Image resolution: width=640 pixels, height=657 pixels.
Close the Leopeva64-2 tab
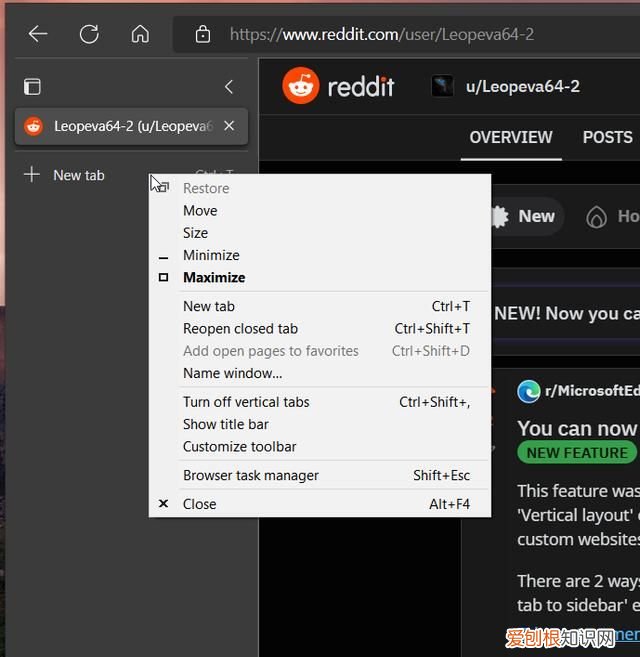(x=229, y=126)
